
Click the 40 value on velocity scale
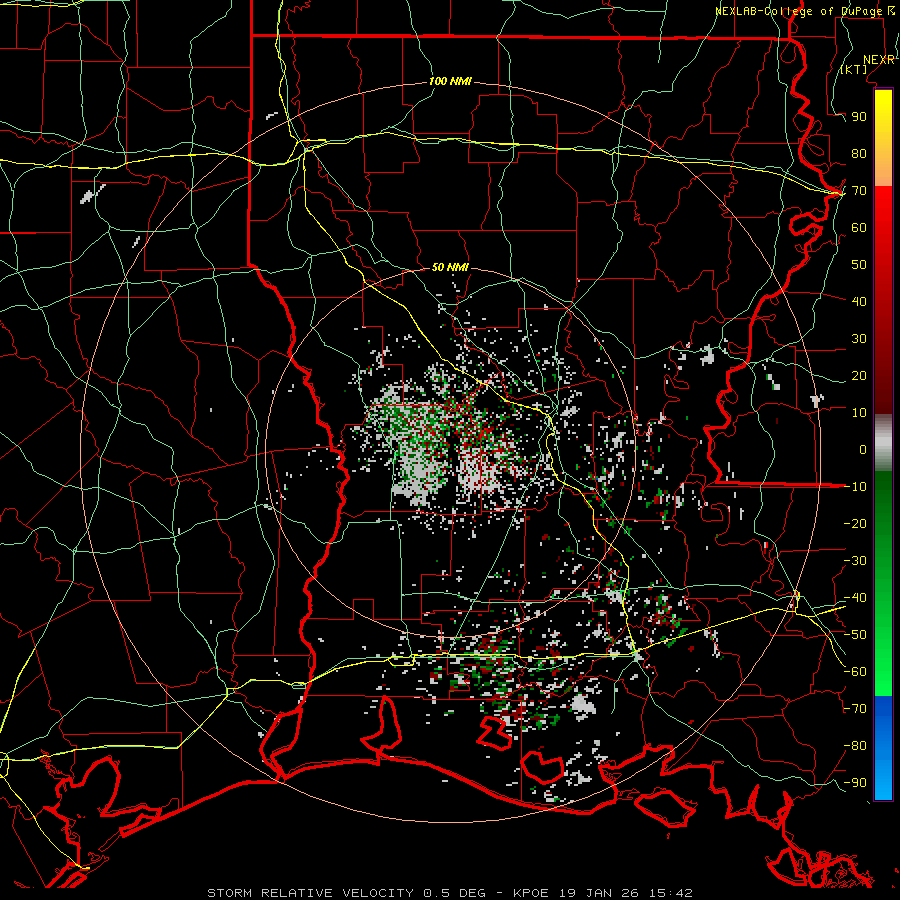click(x=859, y=302)
